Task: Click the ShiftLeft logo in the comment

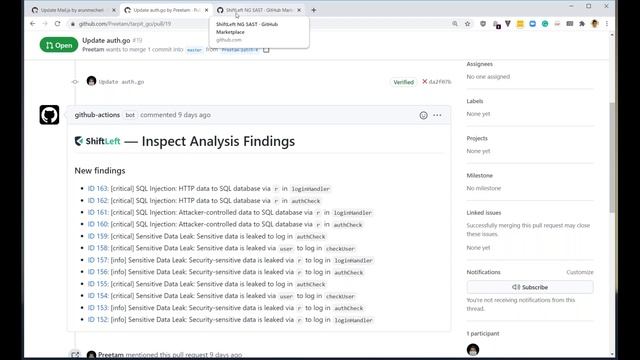Action: point(98,141)
